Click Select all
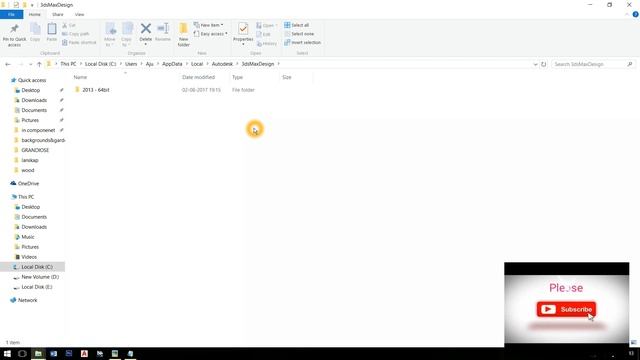The image size is (640, 360). click(296, 25)
